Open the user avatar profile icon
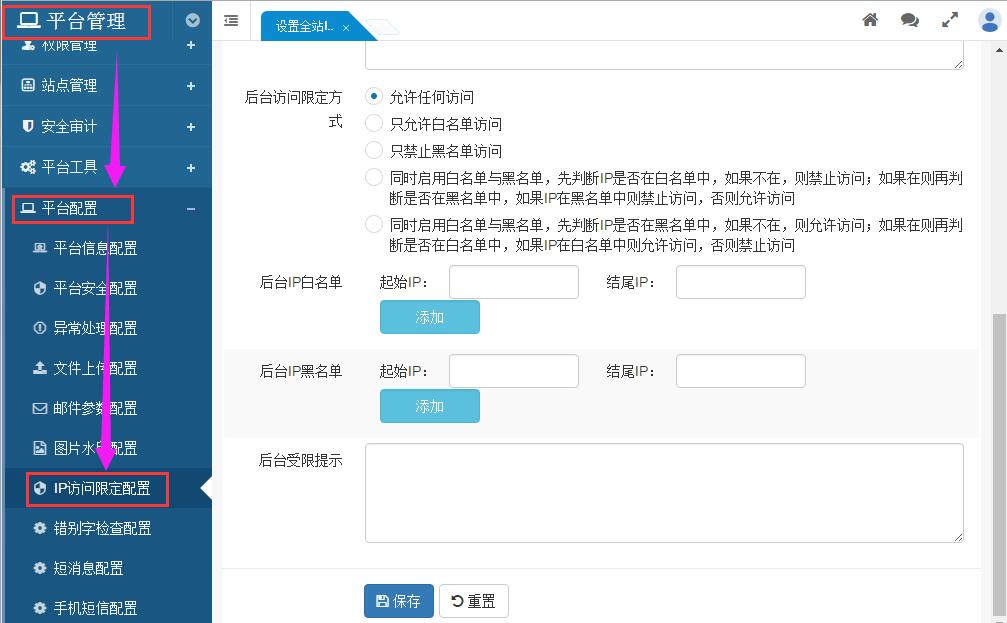 [x=989, y=21]
